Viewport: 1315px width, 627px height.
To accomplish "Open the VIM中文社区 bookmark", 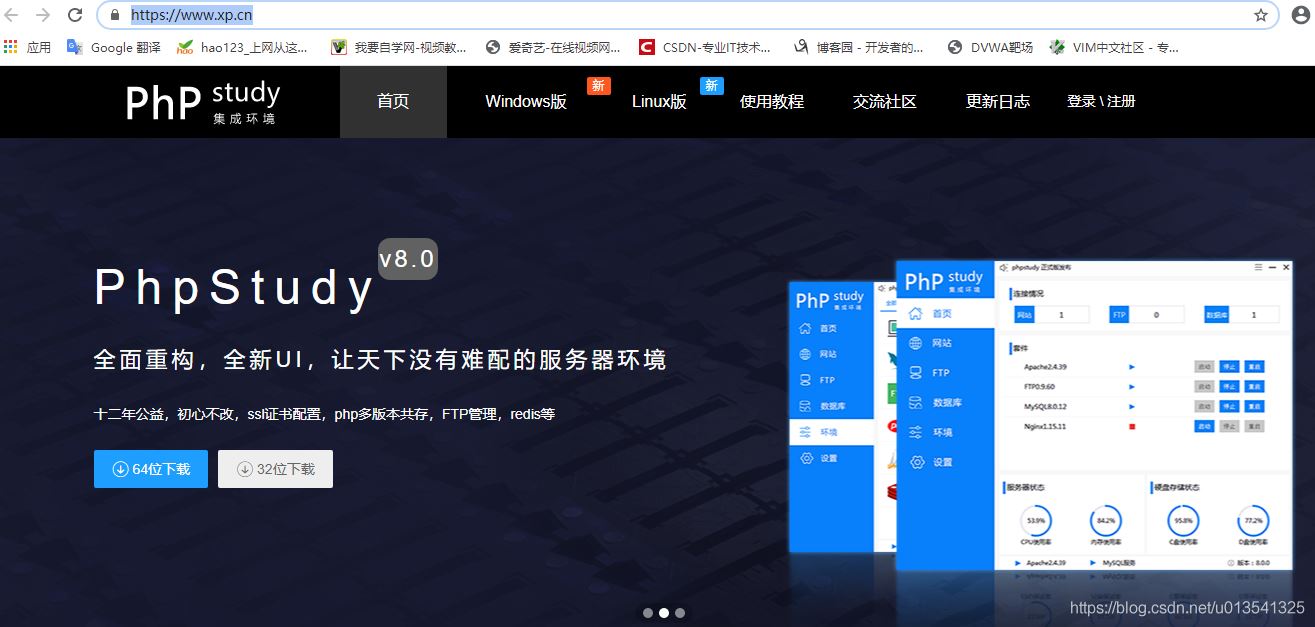I will (1113, 47).
